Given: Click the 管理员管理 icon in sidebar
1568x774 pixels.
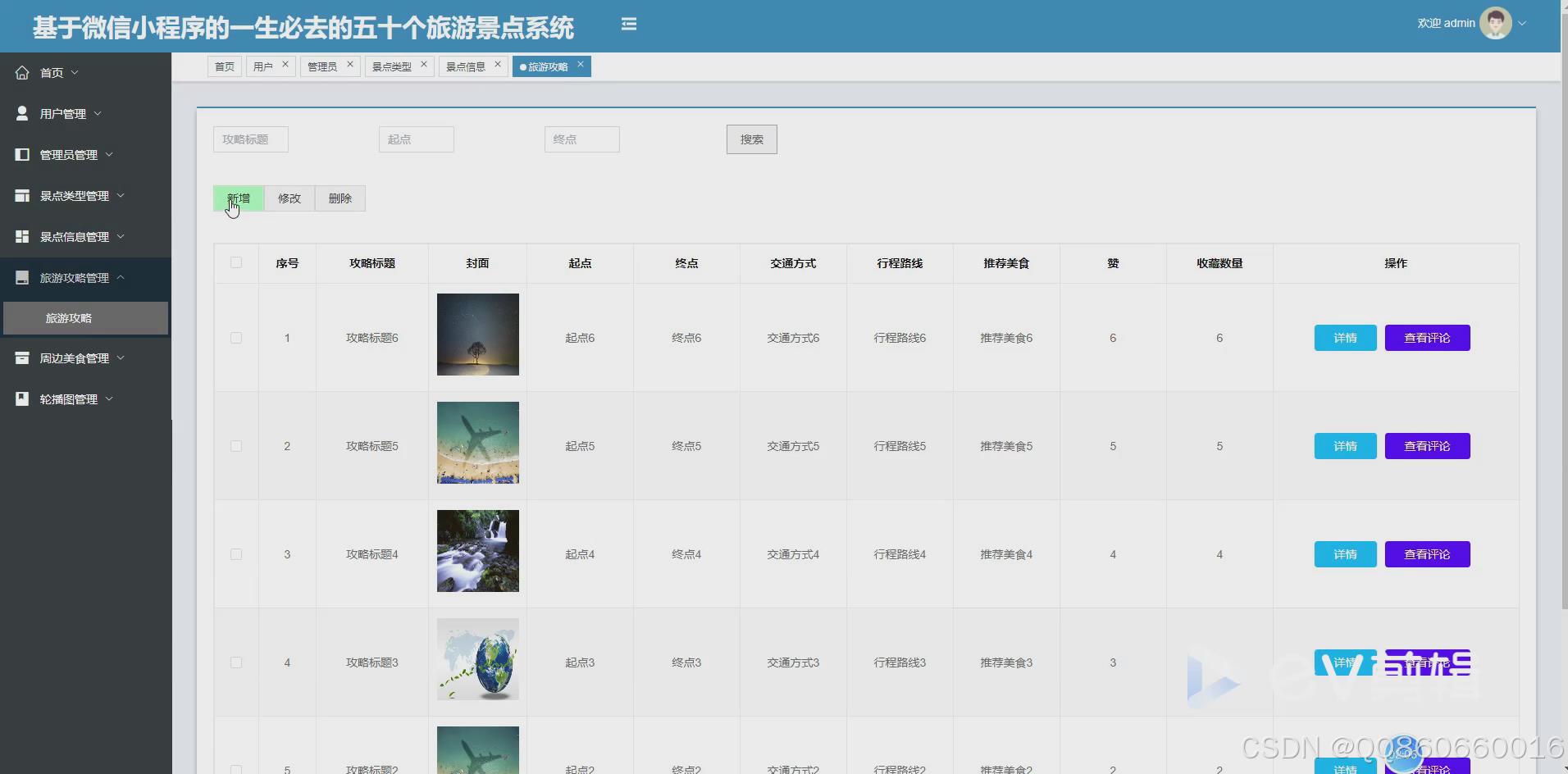Looking at the screenshot, I should pos(22,154).
